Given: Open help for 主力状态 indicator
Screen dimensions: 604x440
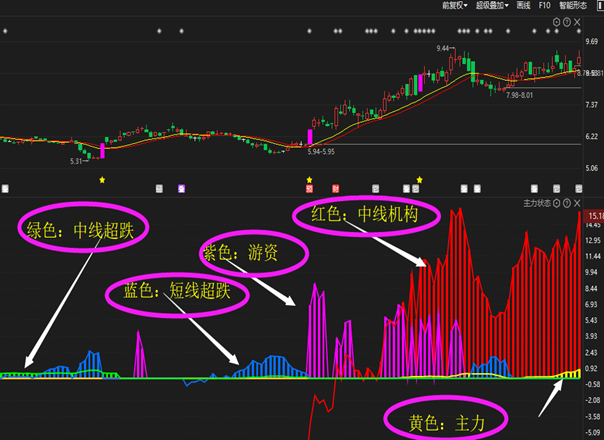Looking at the screenshot, I should (567, 203).
